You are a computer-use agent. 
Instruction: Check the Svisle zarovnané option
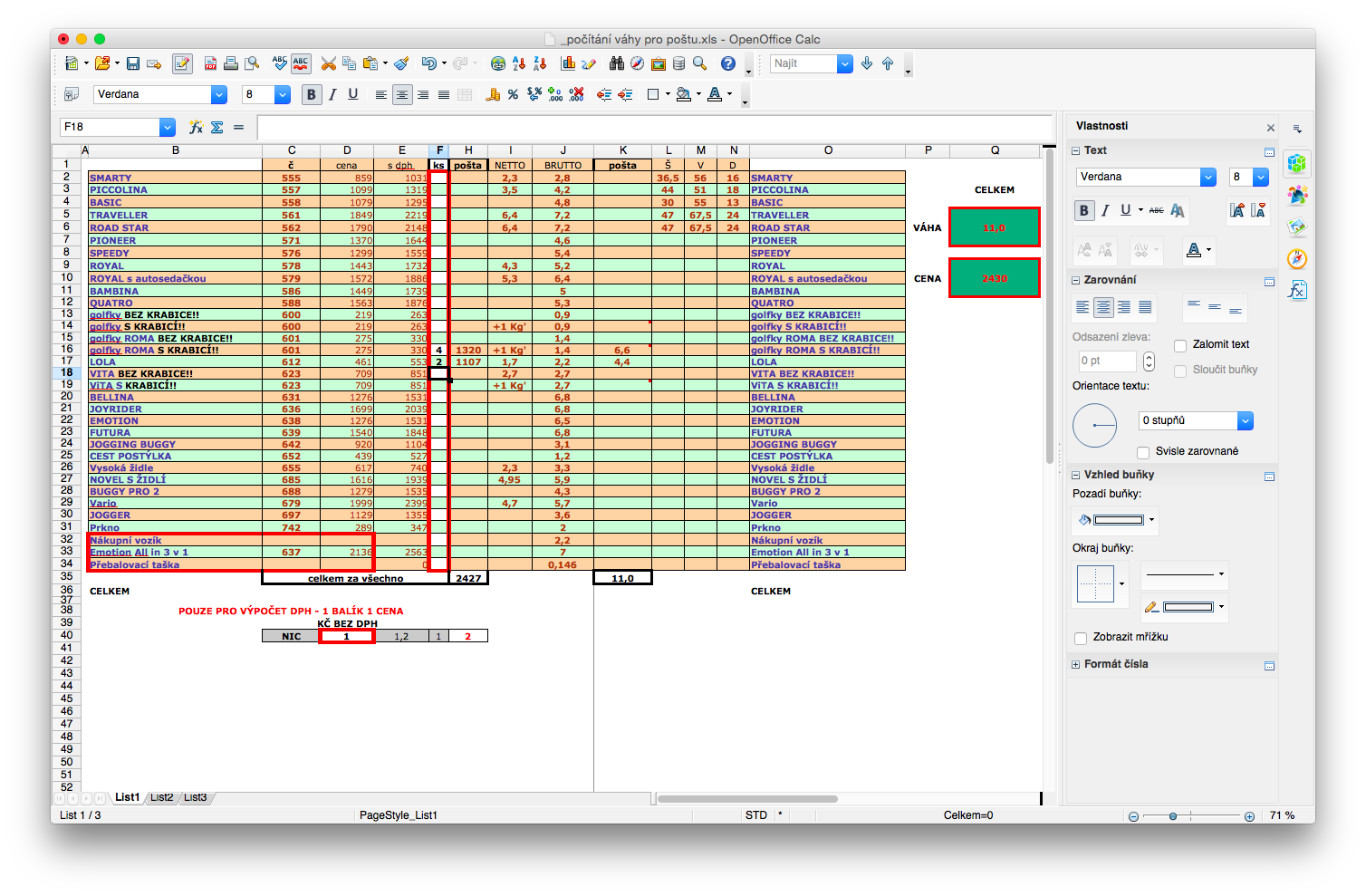1143,452
